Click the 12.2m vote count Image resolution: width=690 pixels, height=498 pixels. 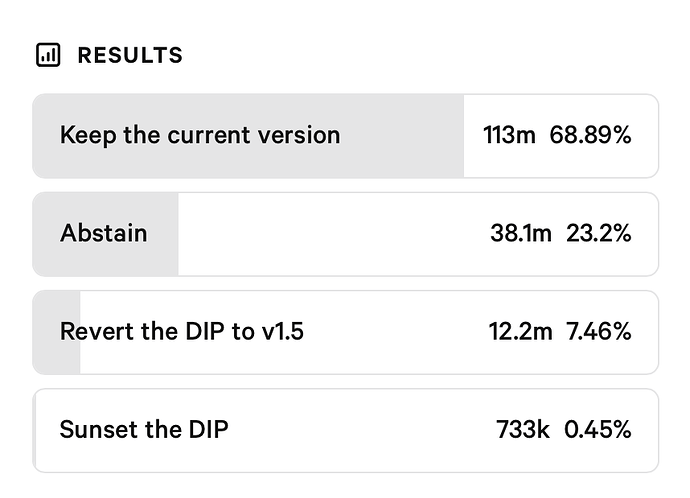click(x=520, y=331)
